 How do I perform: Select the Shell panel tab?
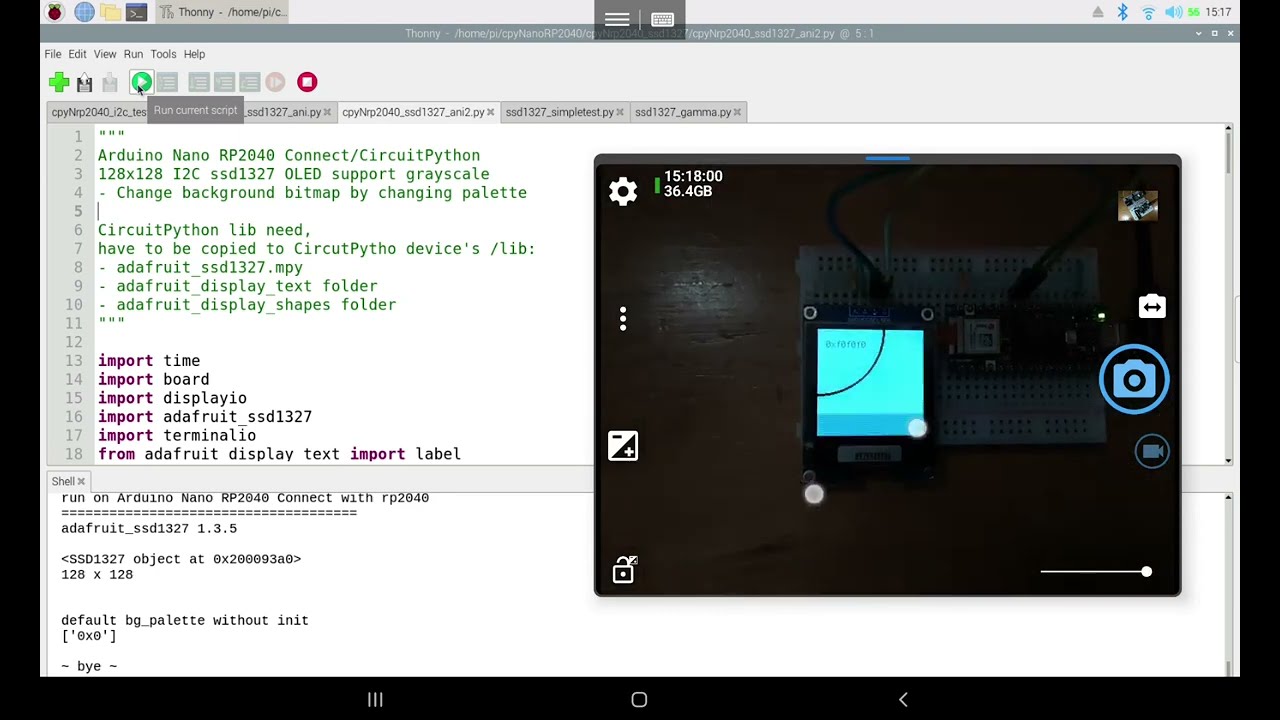pyautogui.click(x=63, y=481)
